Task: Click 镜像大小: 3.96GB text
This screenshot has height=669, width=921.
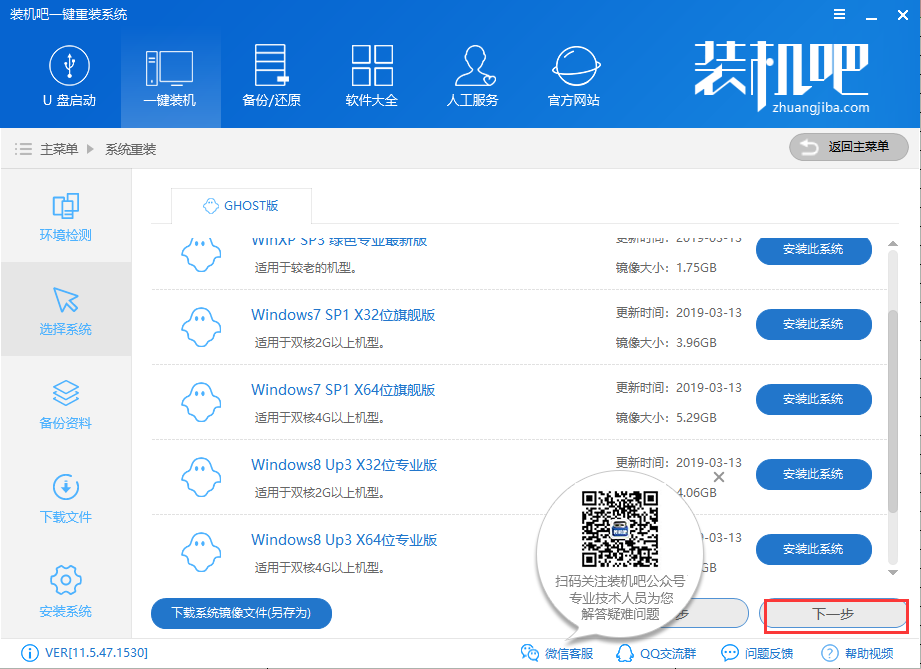Action: (x=666, y=342)
